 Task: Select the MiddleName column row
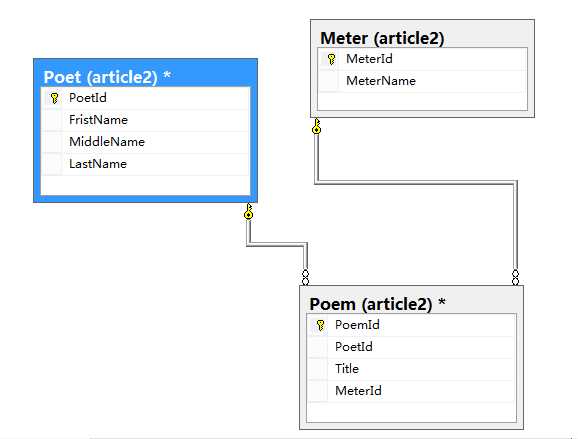(146, 142)
